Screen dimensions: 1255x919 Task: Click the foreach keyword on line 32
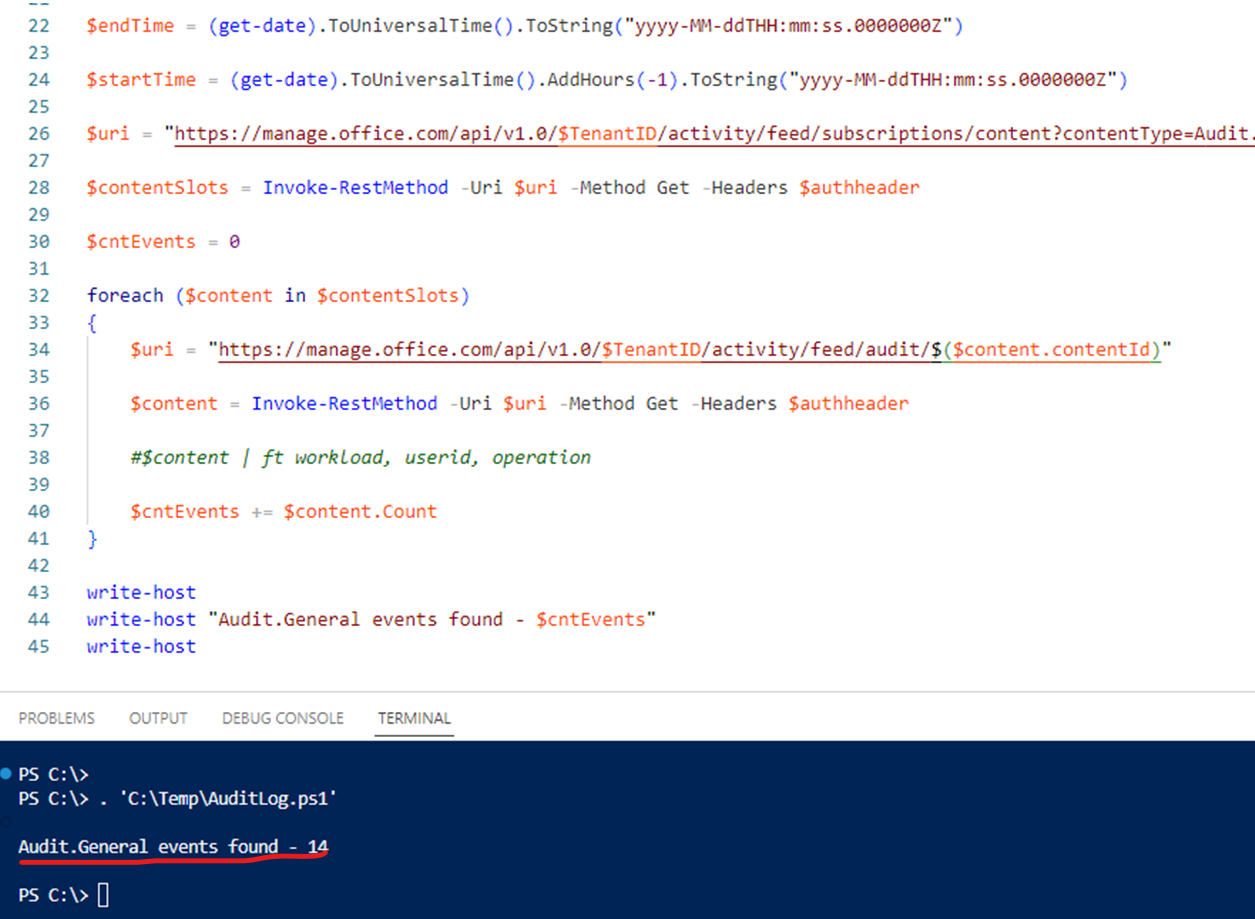click(125, 294)
